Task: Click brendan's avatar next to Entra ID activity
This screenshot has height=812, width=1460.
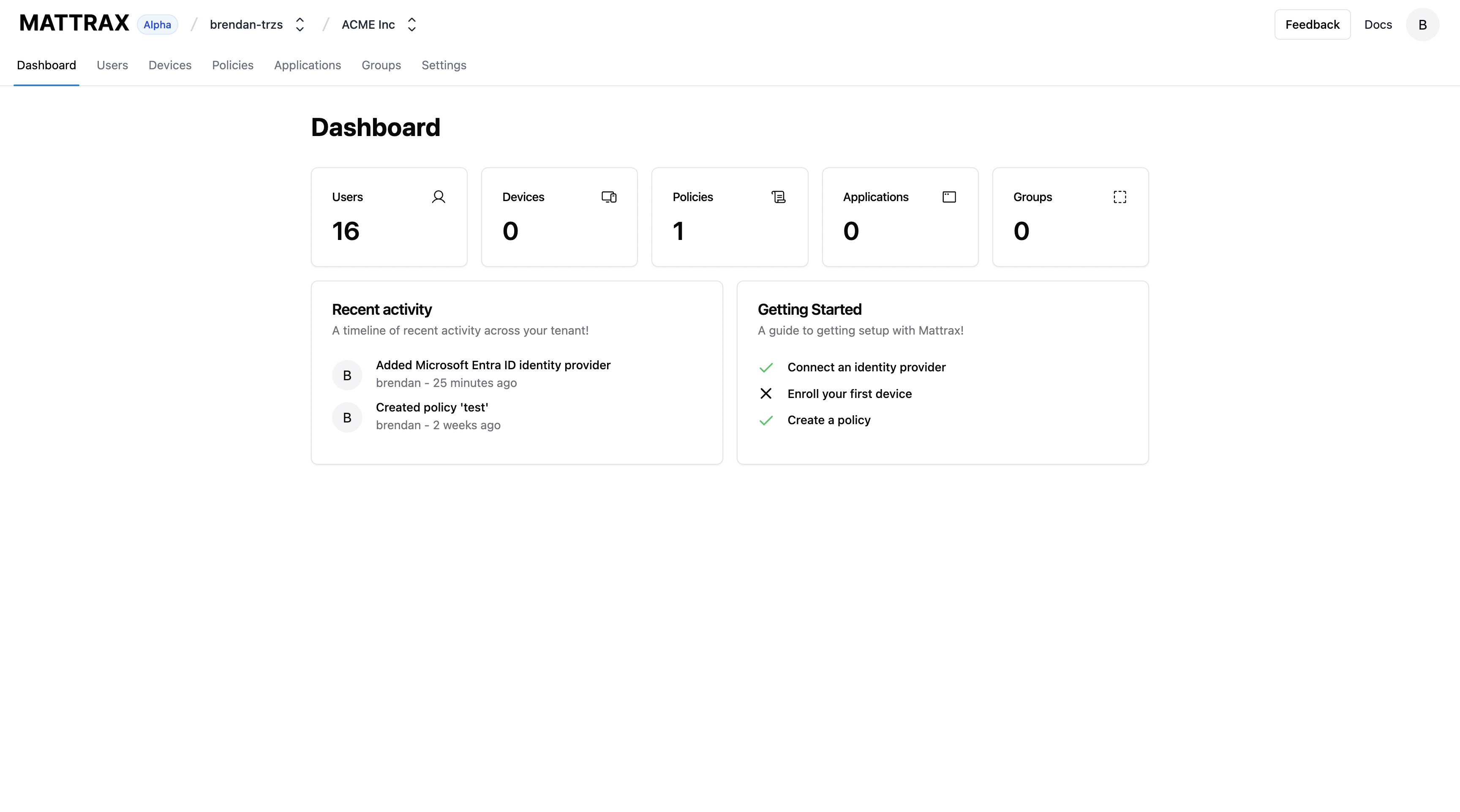Action: click(x=347, y=375)
